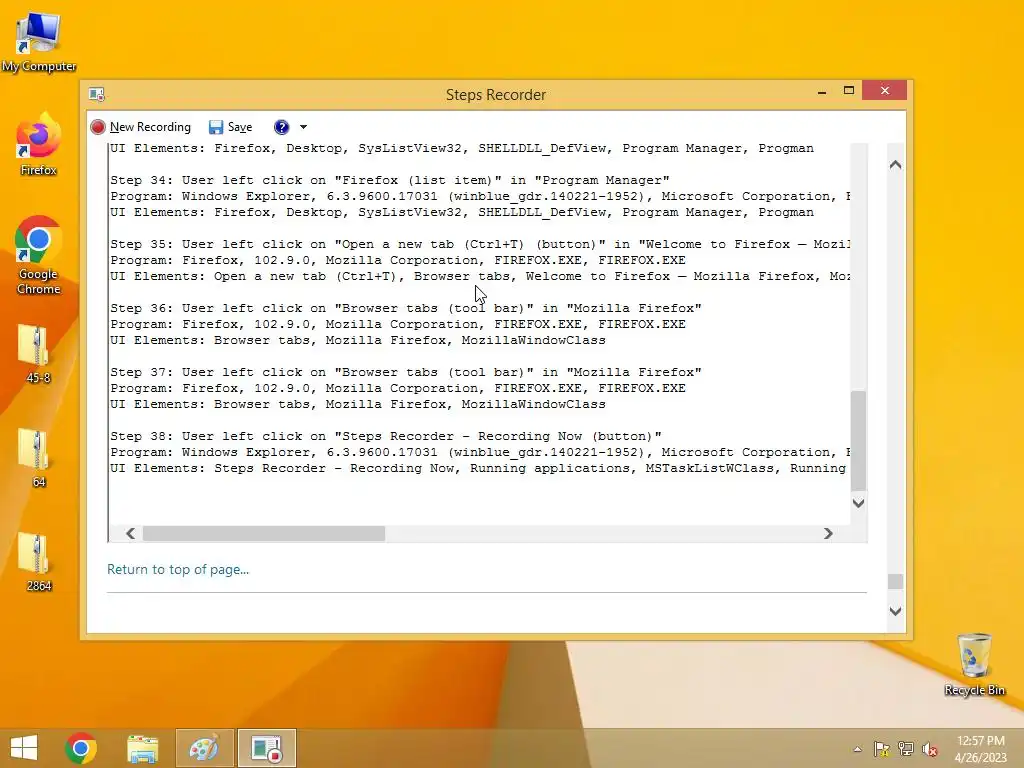
Task: Click the text box vertical scrollbar thumb
Action: (859, 440)
